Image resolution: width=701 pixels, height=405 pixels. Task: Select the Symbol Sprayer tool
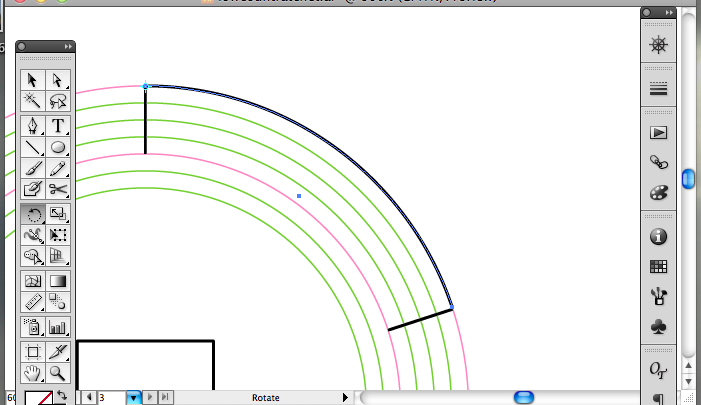[x=33, y=327]
